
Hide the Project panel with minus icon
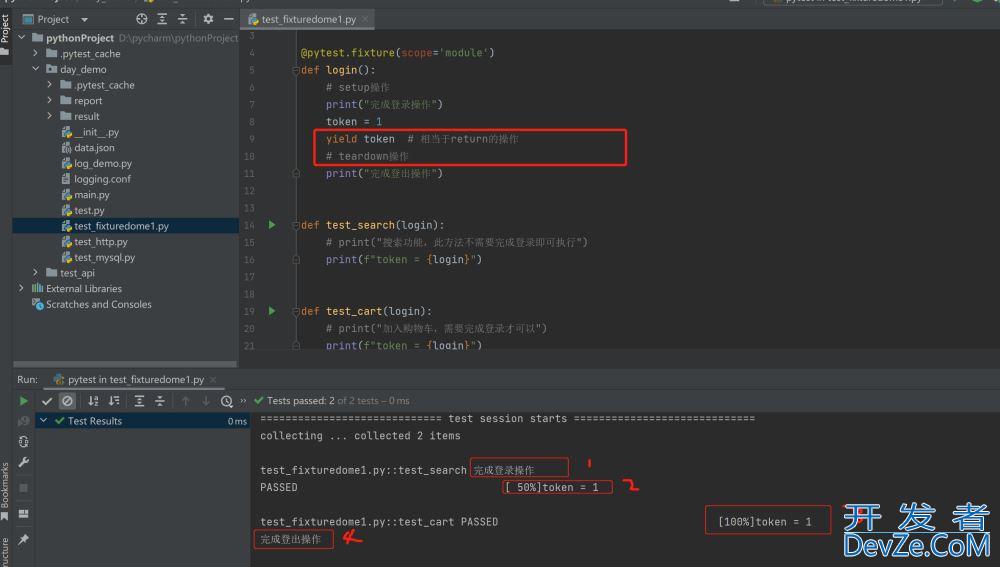[228, 19]
